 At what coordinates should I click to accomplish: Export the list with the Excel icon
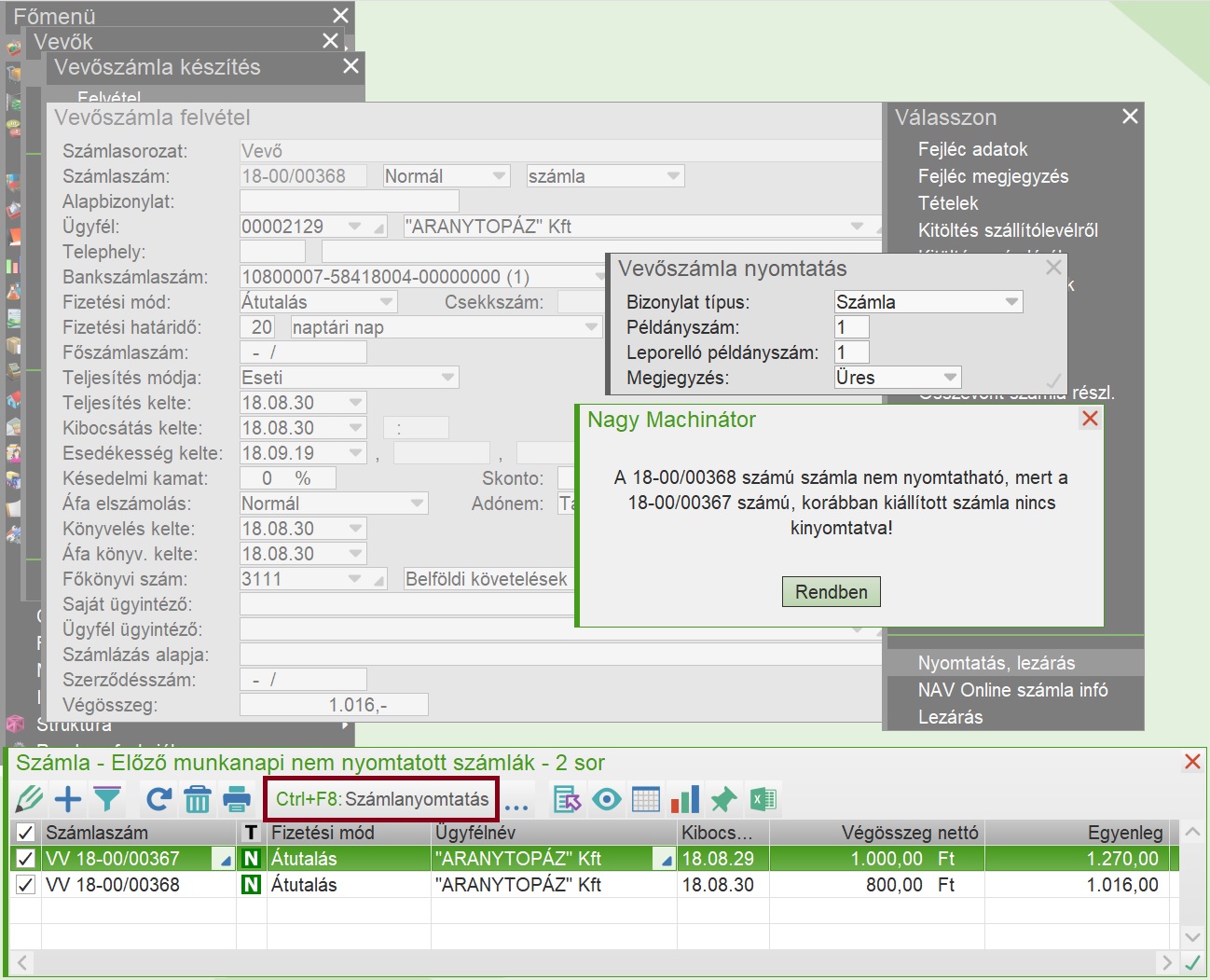(x=763, y=799)
